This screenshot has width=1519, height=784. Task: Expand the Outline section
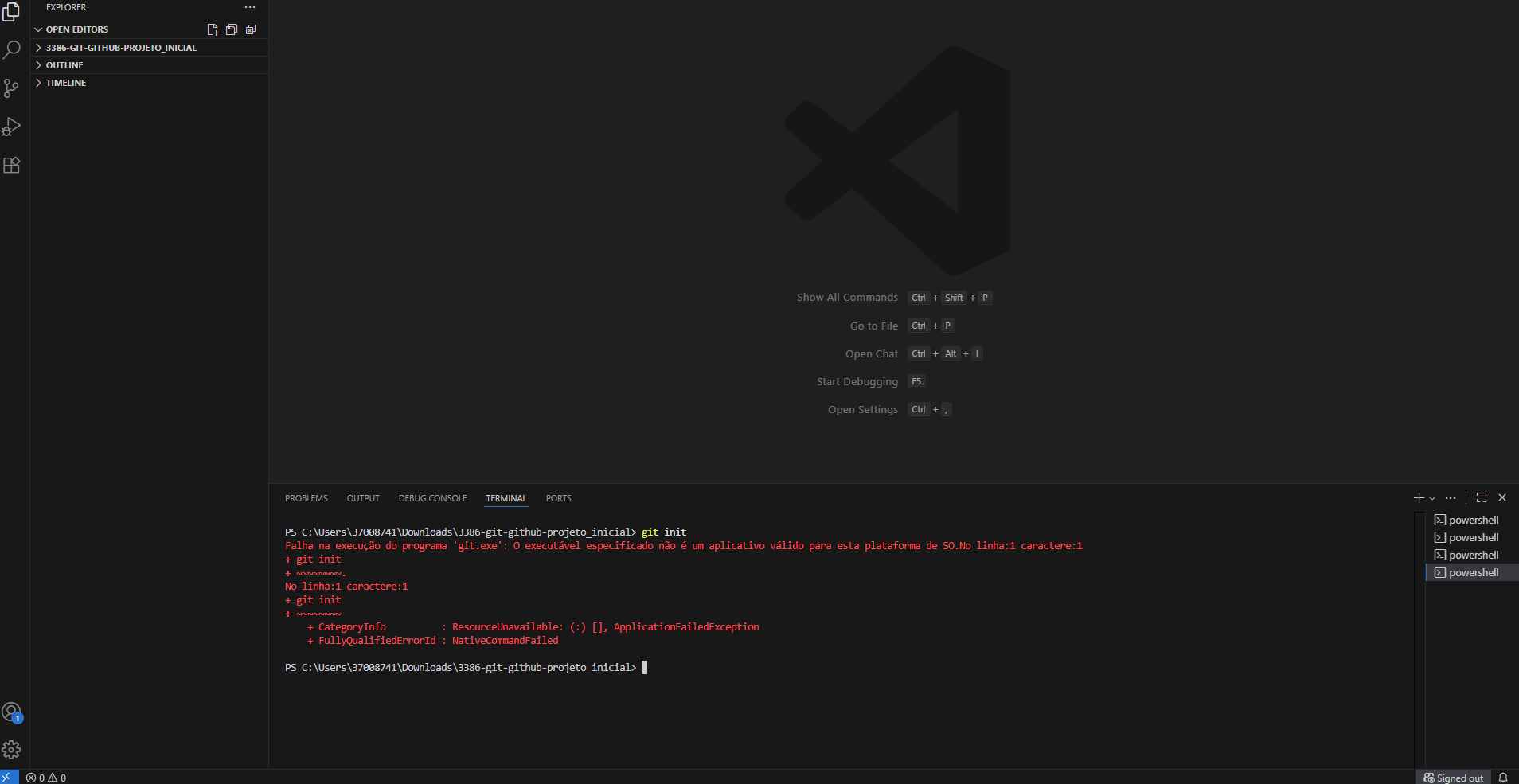[x=64, y=65]
